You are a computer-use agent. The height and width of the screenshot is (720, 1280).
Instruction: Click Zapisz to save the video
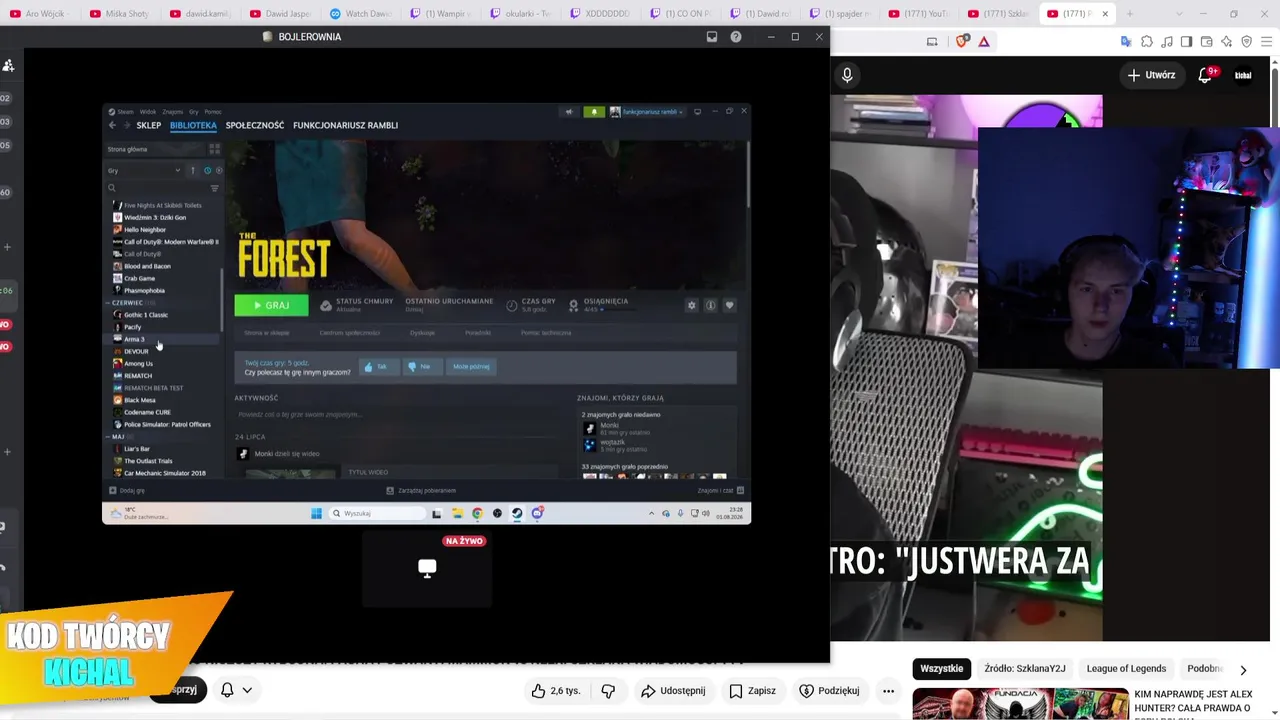[753, 690]
